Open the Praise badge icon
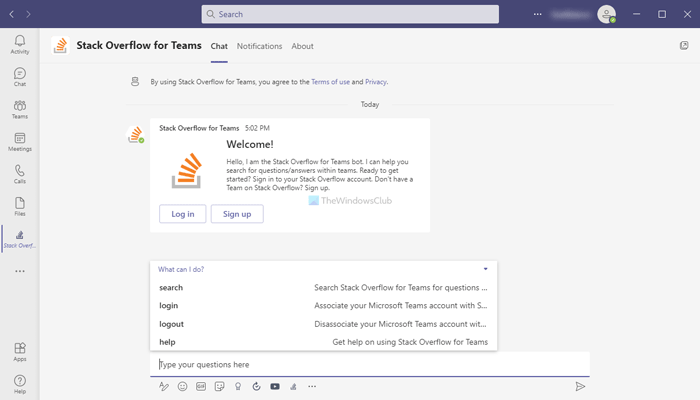This screenshot has width=700, height=400. 238,387
